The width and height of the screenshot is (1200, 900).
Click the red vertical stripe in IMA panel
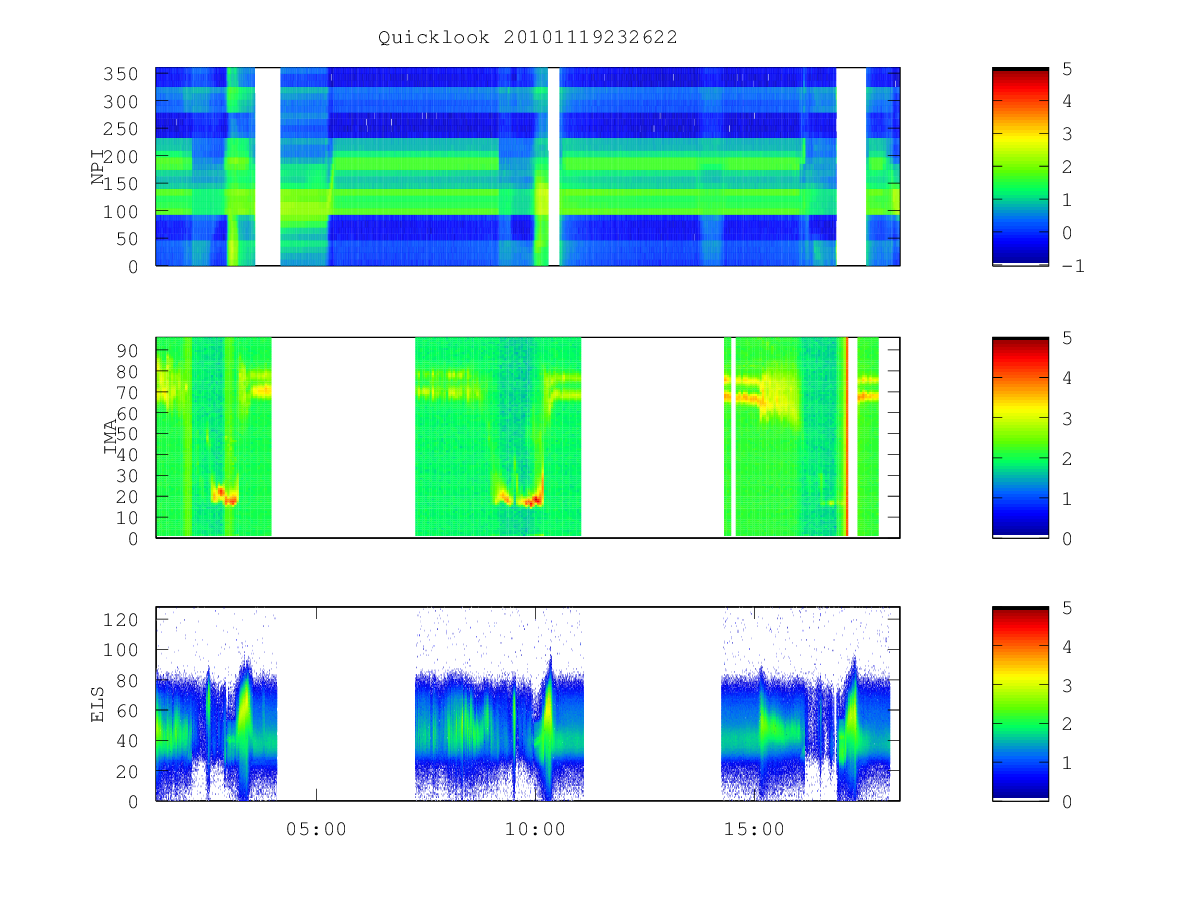(847, 438)
